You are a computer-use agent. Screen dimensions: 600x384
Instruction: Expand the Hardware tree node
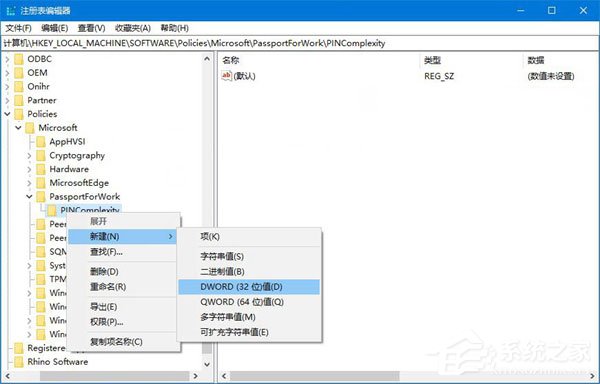(x=29, y=169)
